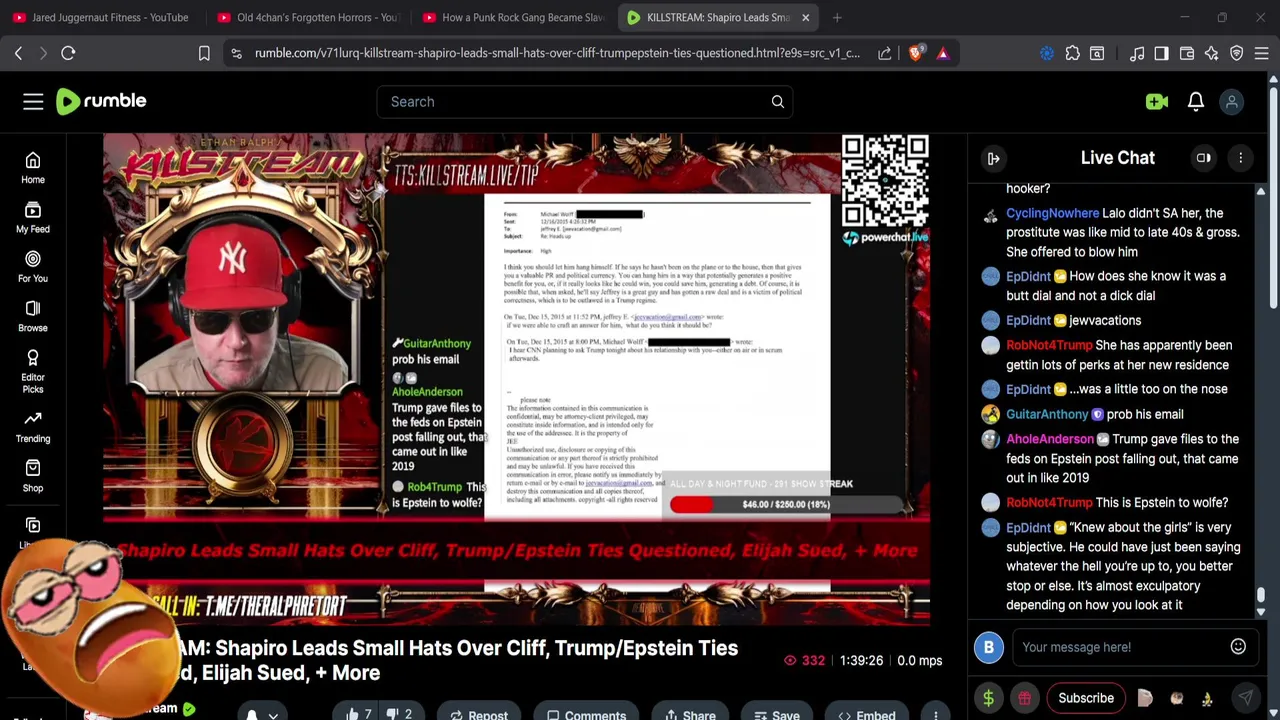The image size is (1280, 720).
Task: Click the browser address bar URL
Action: coord(557,53)
